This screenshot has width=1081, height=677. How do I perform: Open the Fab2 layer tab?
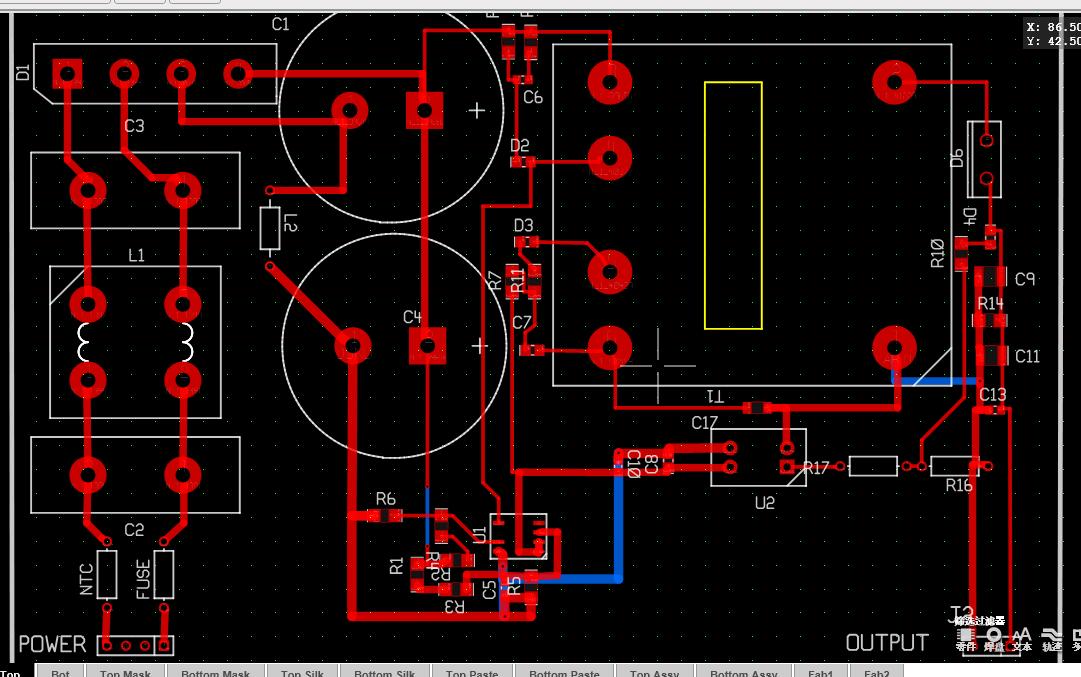click(x=876, y=672)
